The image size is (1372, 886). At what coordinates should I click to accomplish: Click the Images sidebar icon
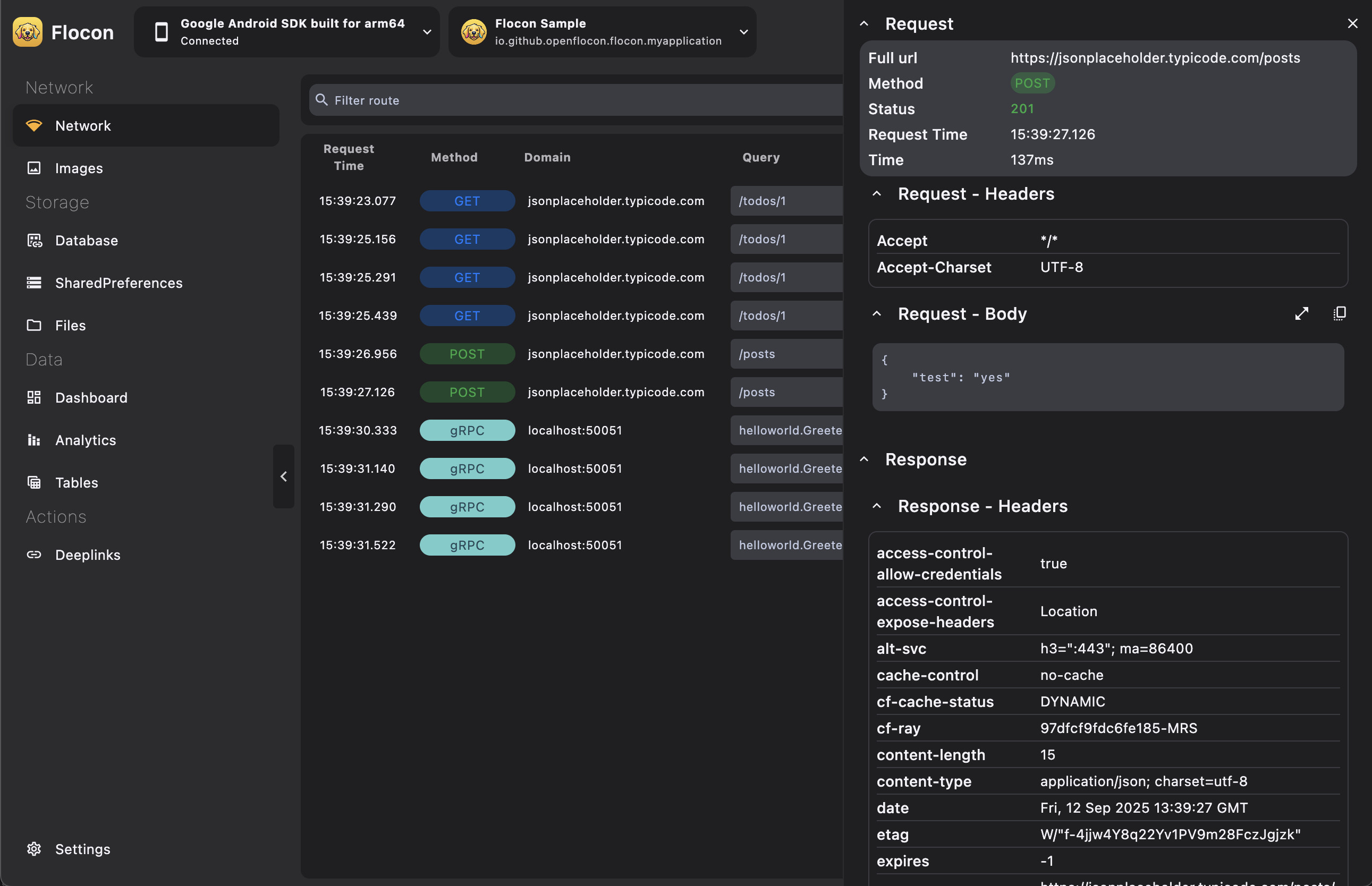coord(34,168)
